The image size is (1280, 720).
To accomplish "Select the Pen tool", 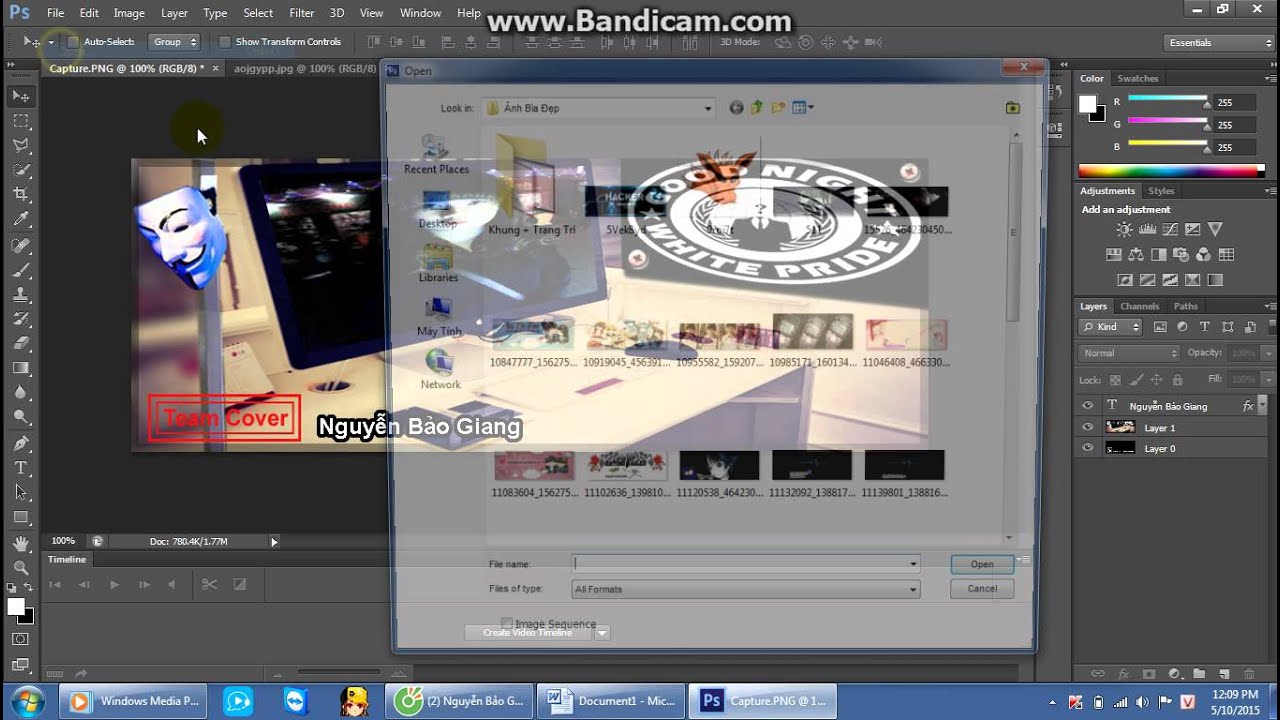I will [x=21, y=443].
